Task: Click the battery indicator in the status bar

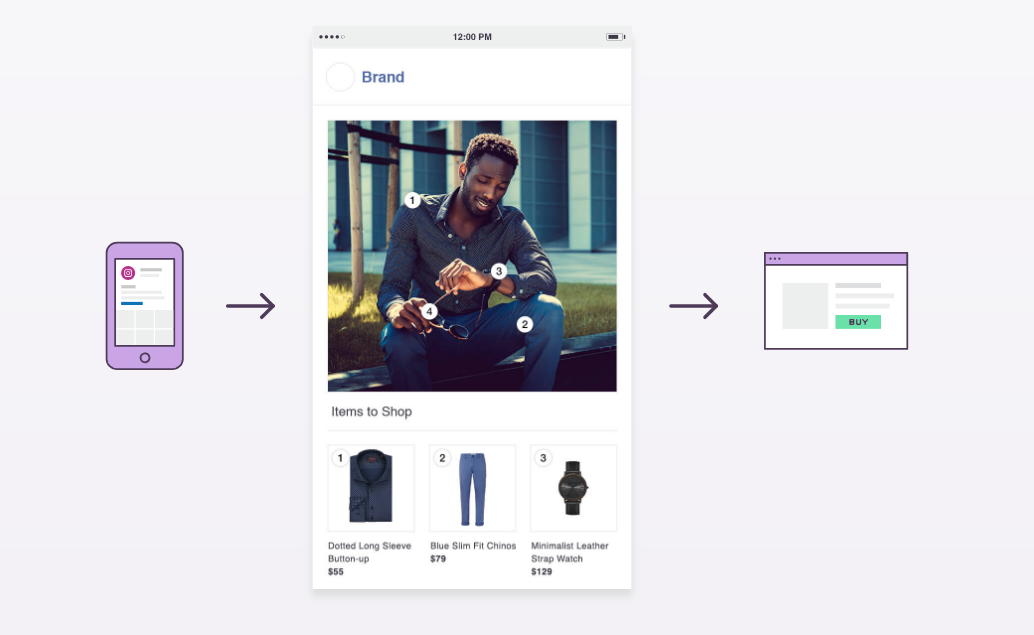Action: click(x=615, y=37)
